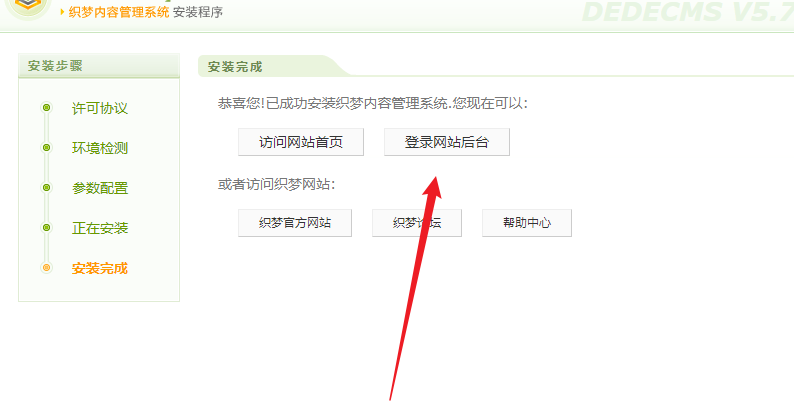
Task: Open the 织梦论坛 button
Action: 417,223
